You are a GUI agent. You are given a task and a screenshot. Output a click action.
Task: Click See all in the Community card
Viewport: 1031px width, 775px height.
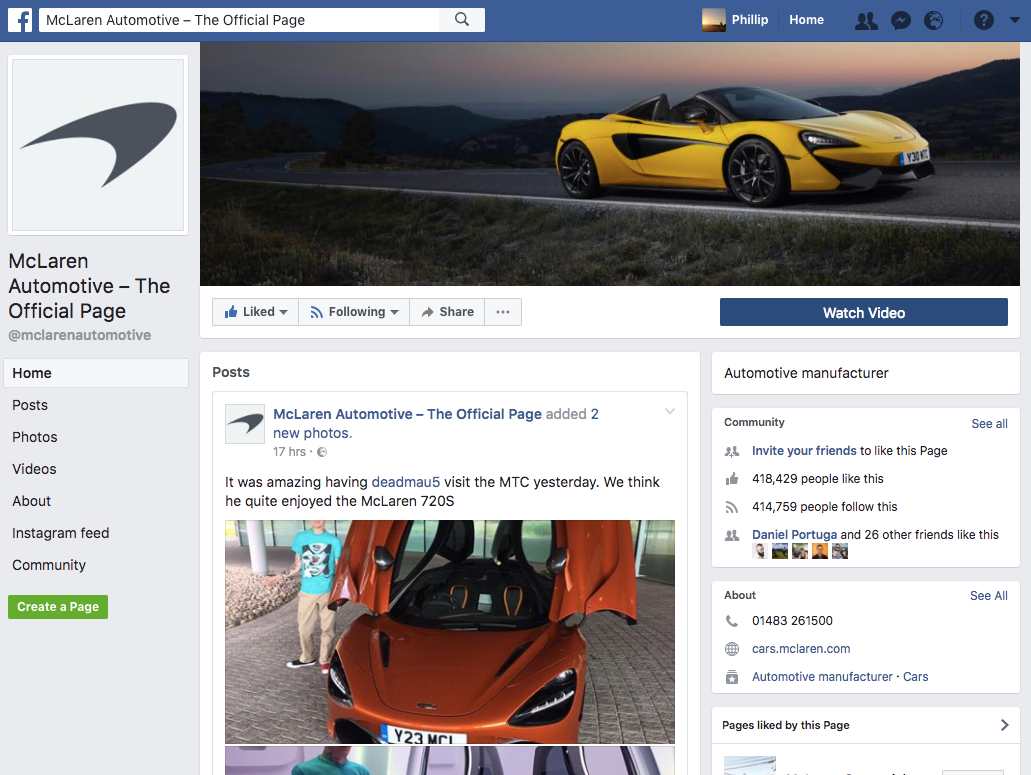989,424
